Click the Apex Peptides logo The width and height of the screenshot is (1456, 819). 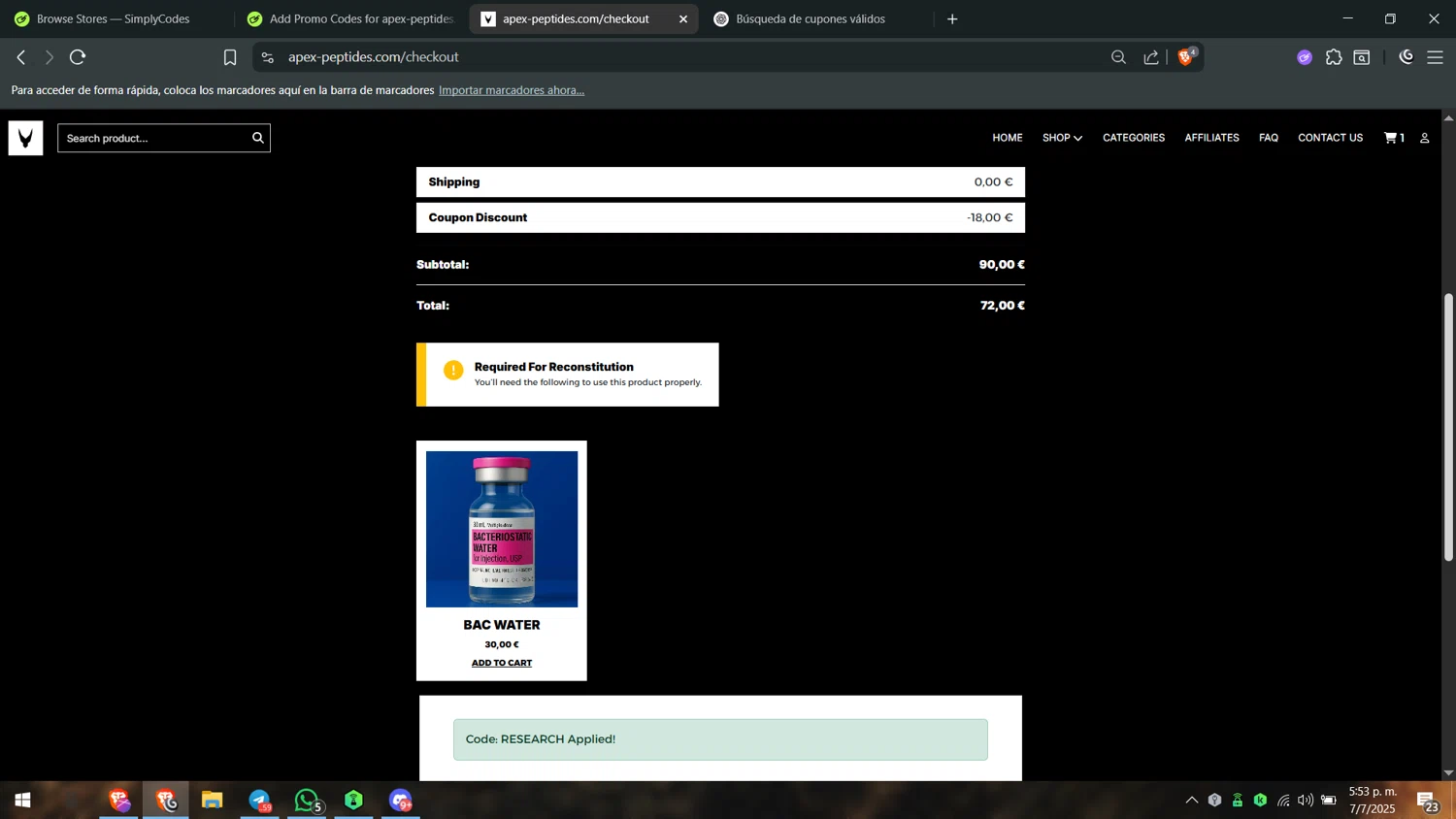coord(25,138)
